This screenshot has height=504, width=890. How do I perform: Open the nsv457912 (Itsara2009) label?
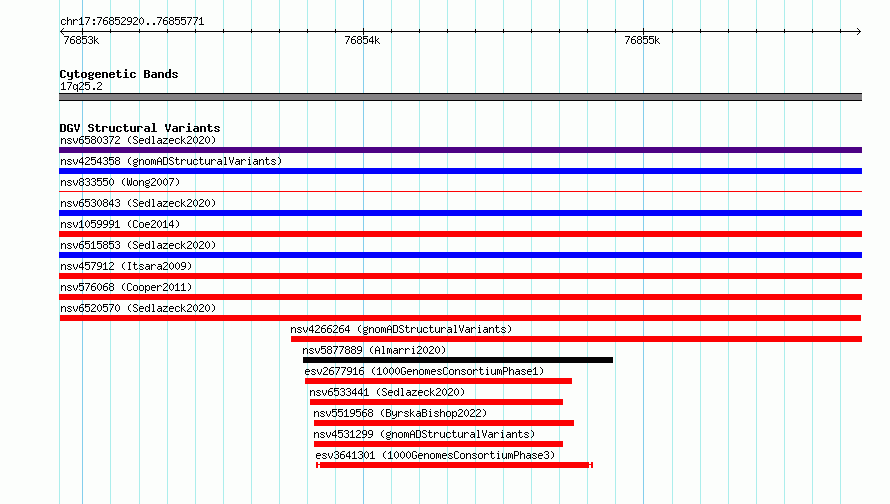(126, 266)
